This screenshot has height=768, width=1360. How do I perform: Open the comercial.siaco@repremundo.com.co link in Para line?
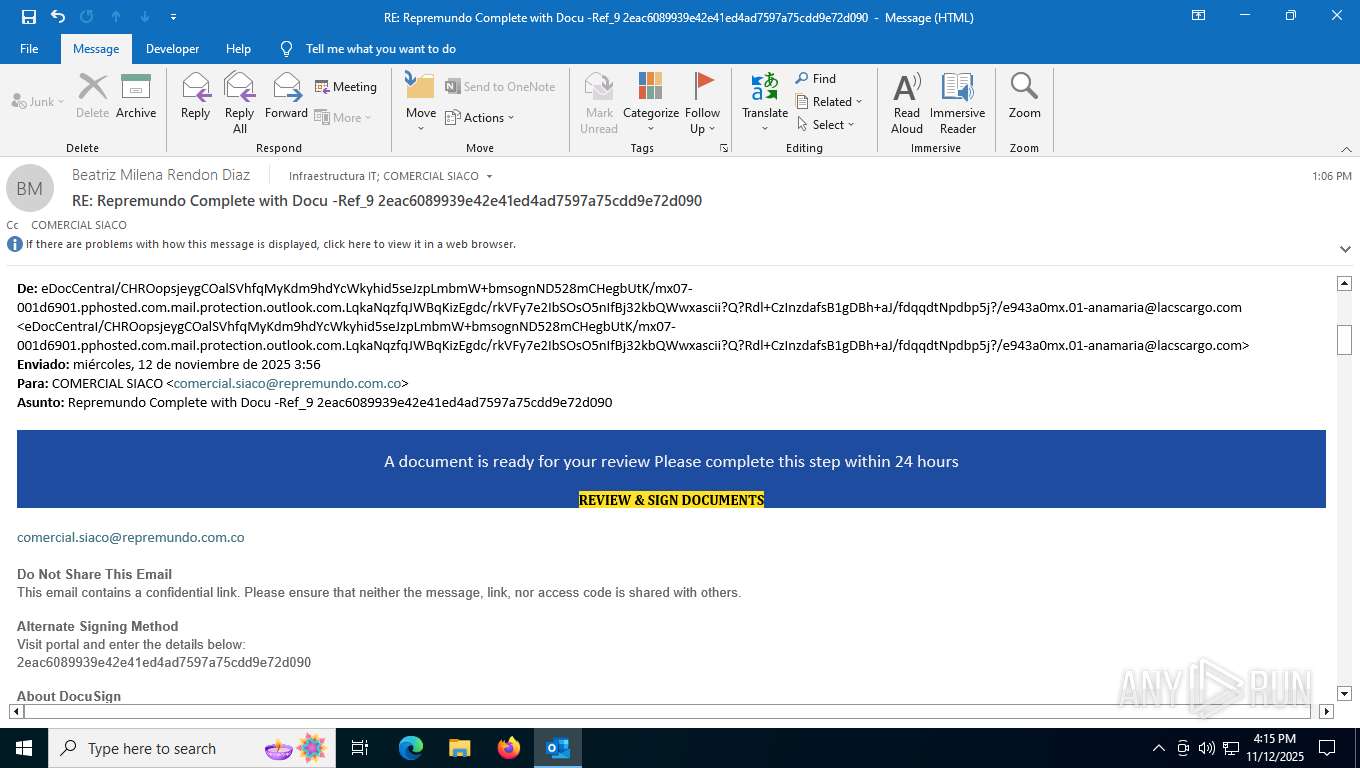(287, 383)
